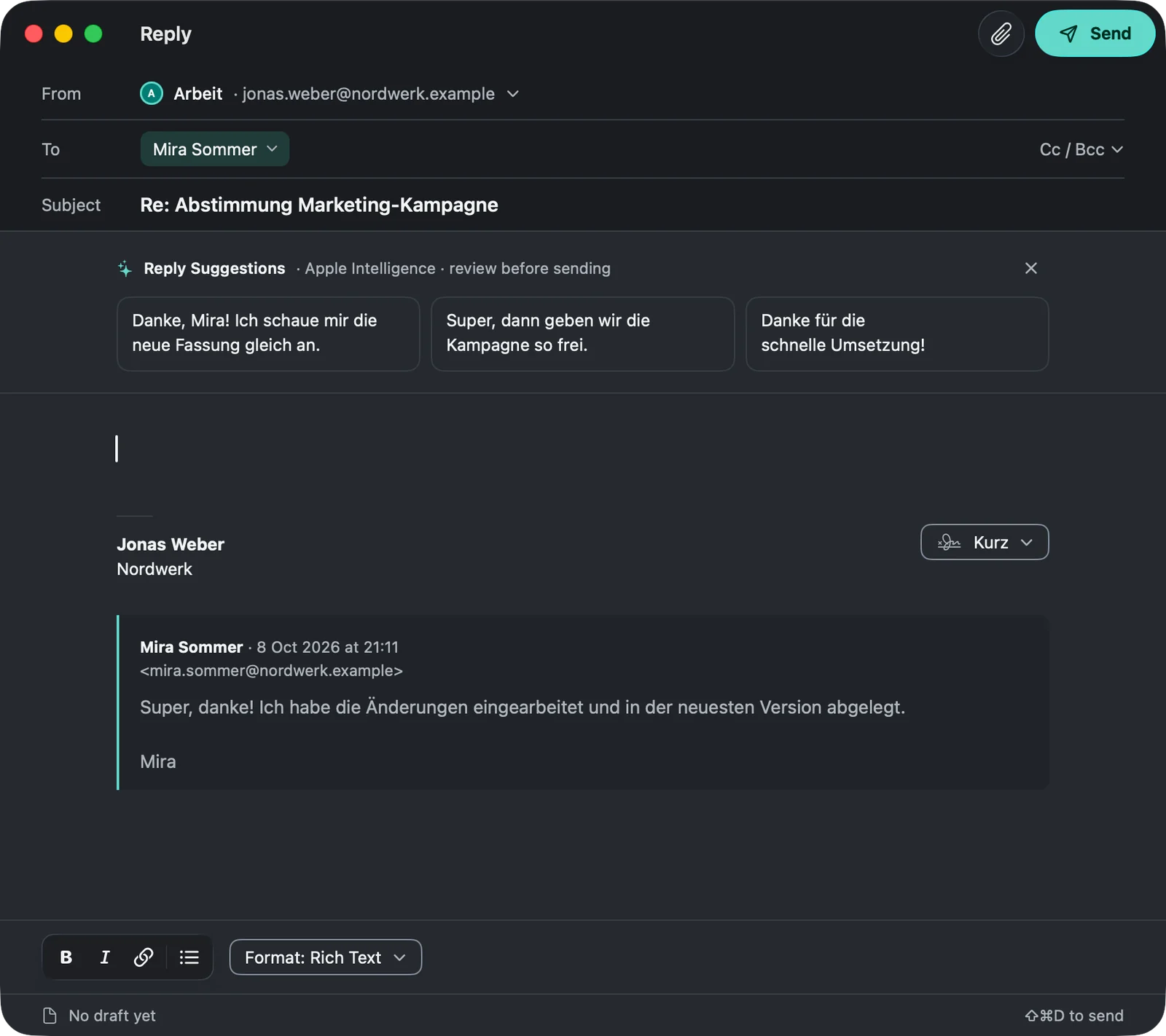Screen dimensions: 1166x1036
Task: Toggle bulleted list formatting
Action: (189, 957)
